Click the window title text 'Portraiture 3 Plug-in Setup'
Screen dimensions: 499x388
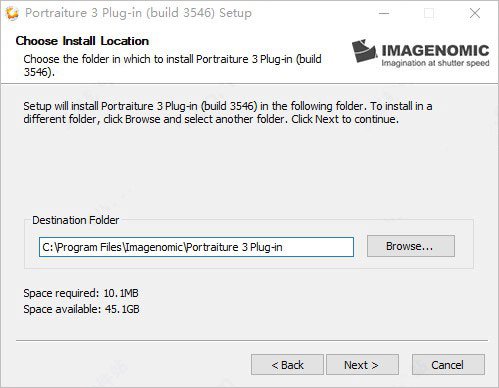[138, 13]
